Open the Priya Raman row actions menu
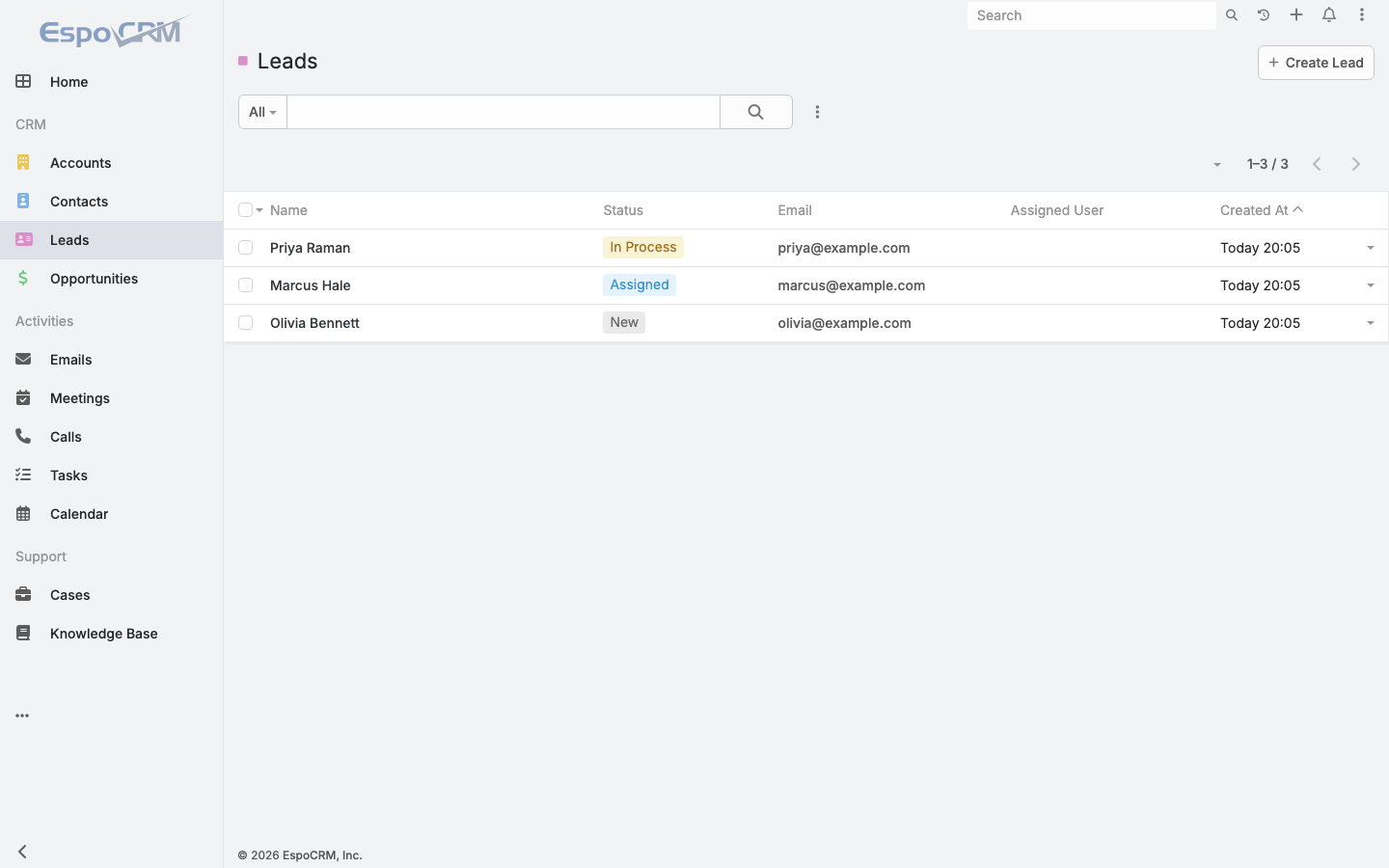The height and width of the screenshot is (868, 1389). click(1370, 248)
